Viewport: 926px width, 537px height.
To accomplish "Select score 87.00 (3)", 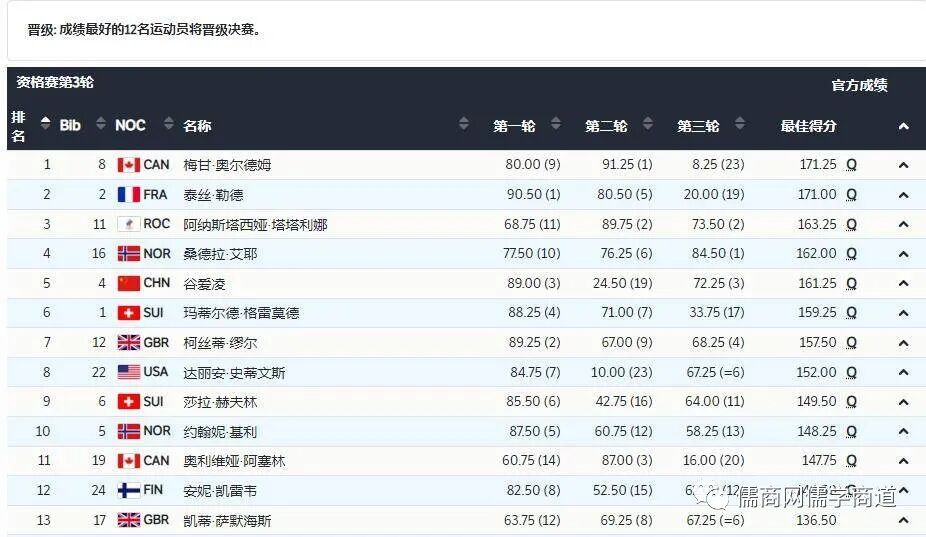I will 627,460.
